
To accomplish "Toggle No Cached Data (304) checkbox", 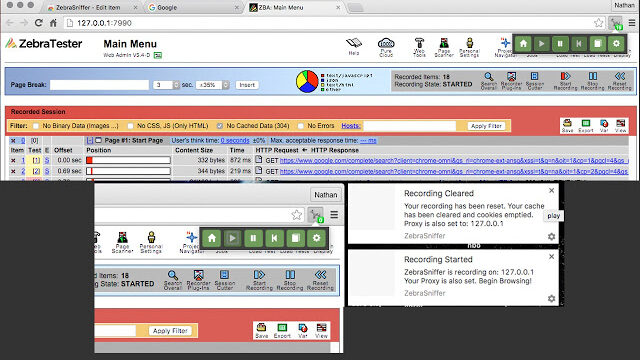I will tap(220, 126).
